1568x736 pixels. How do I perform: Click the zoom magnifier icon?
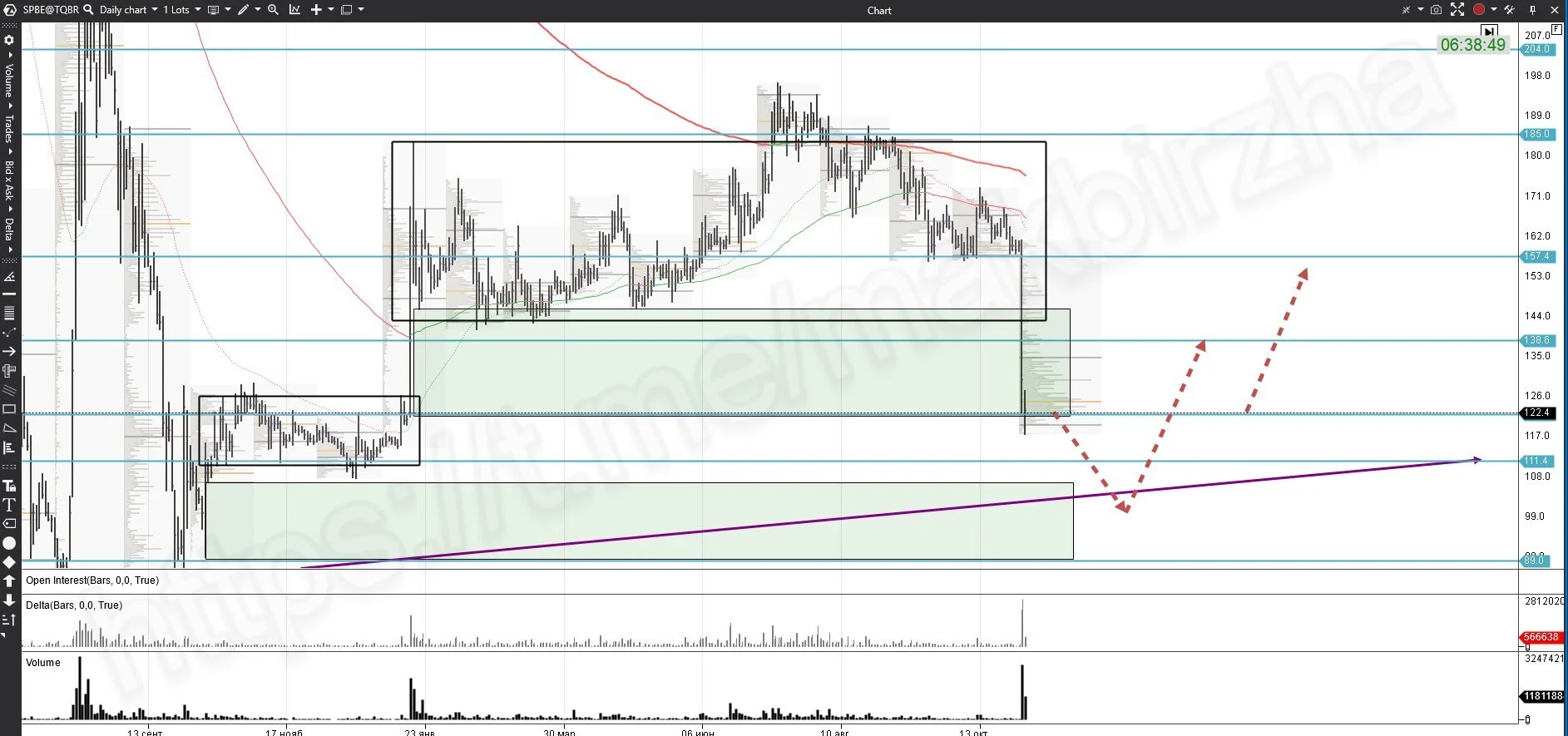click(x=273, y=10)
